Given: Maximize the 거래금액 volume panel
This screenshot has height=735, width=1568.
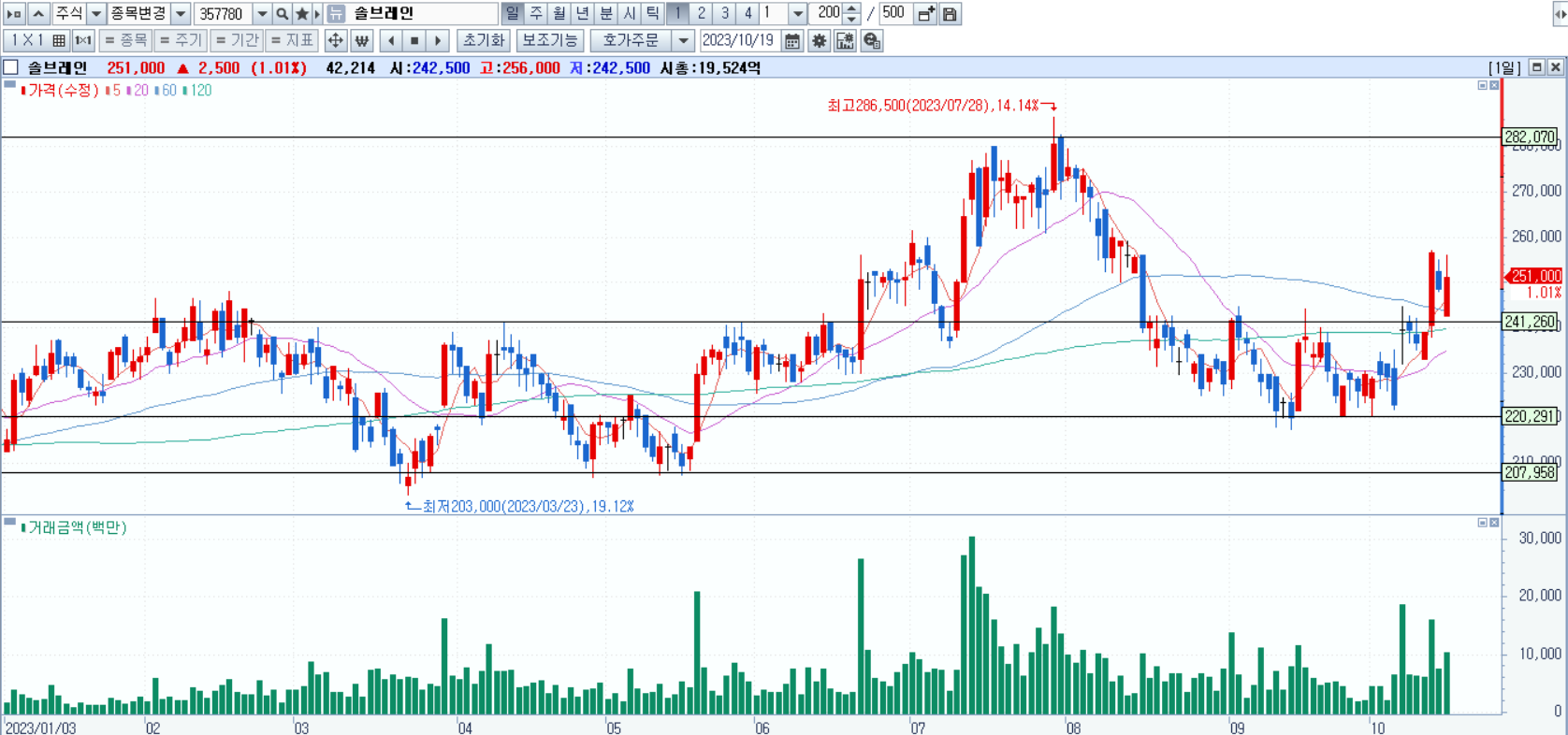Looking at the screenshot, I should pos(1482,523).
